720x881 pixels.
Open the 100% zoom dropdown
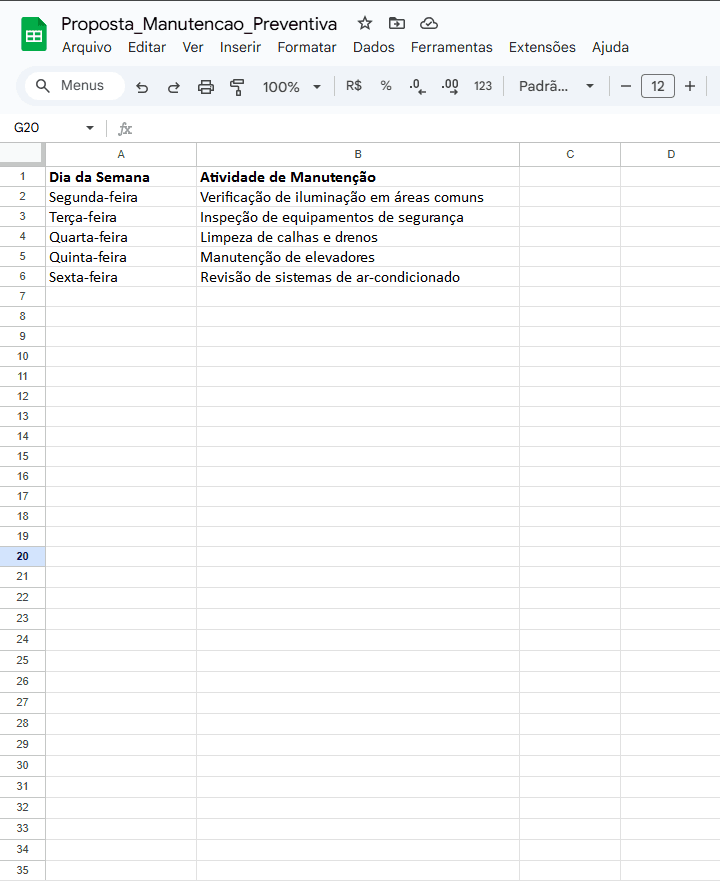[291, 87]
